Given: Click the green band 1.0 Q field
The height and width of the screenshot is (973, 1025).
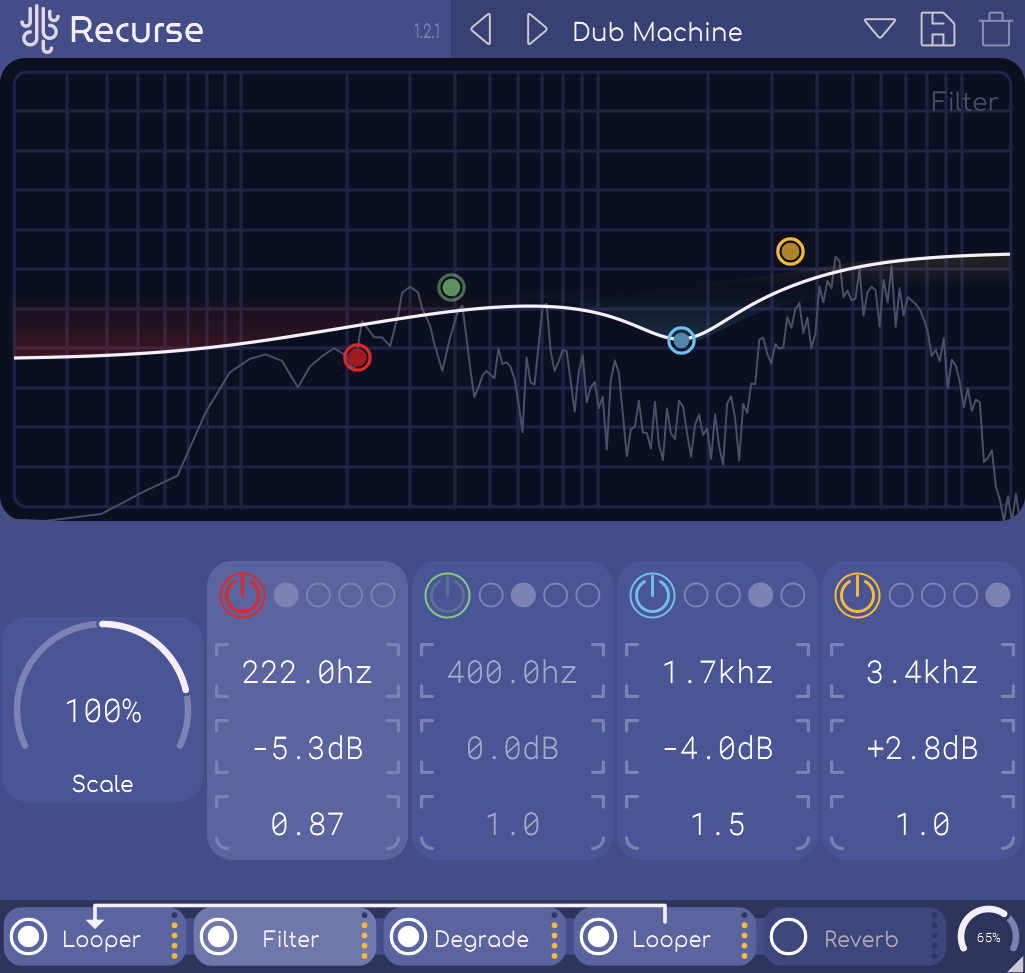Looking at the screenshot, I should click(512, 824).
